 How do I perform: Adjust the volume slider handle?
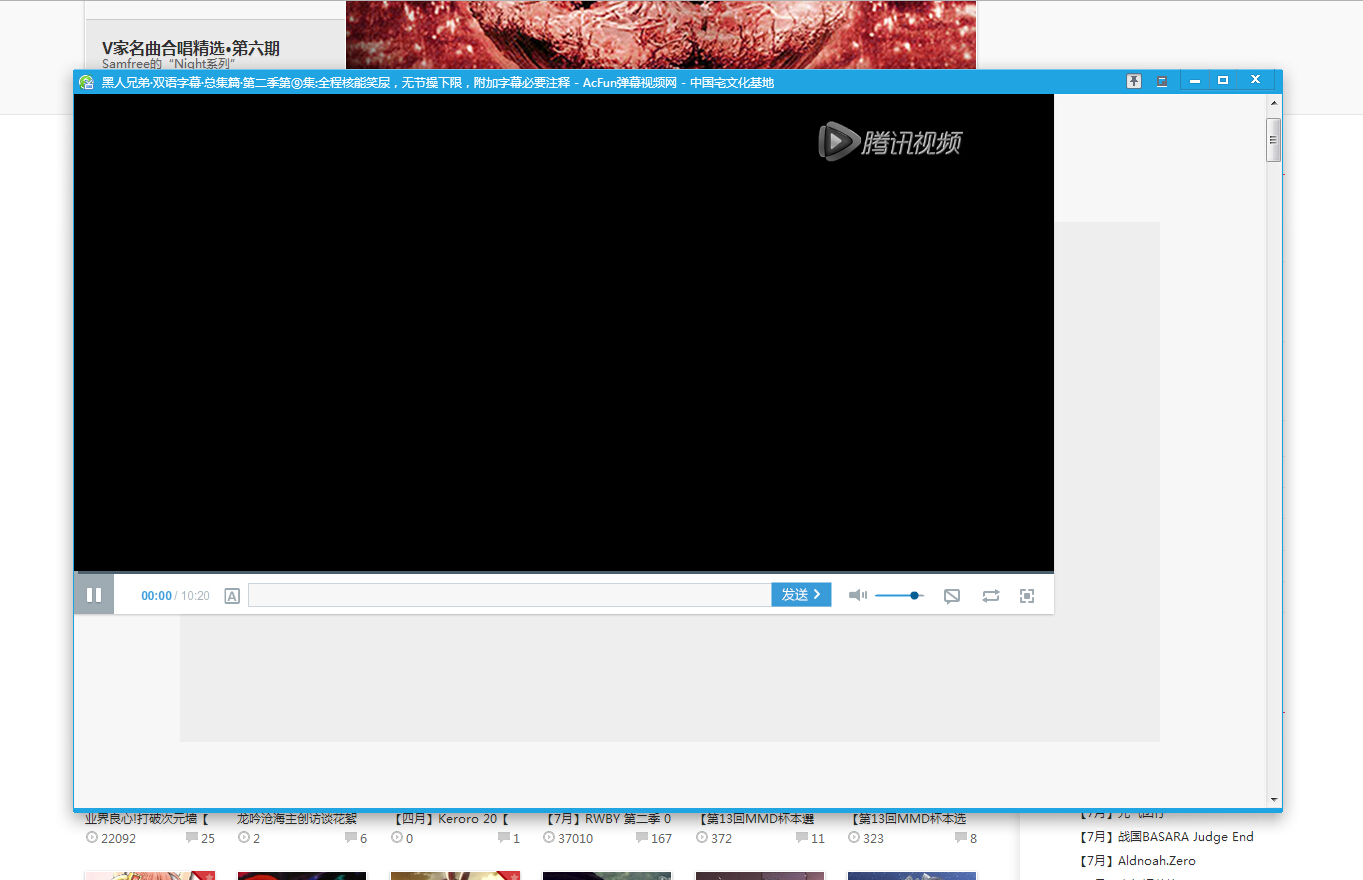pyautogui.click(x=914, y=595)
